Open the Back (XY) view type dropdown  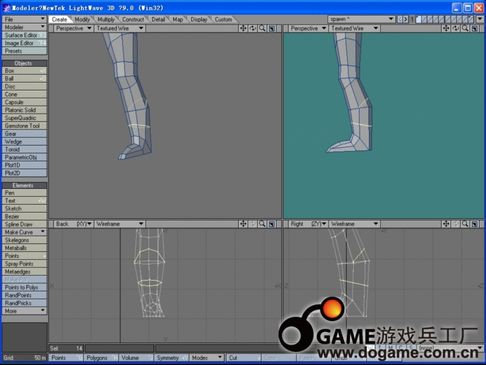pos(73,224)
